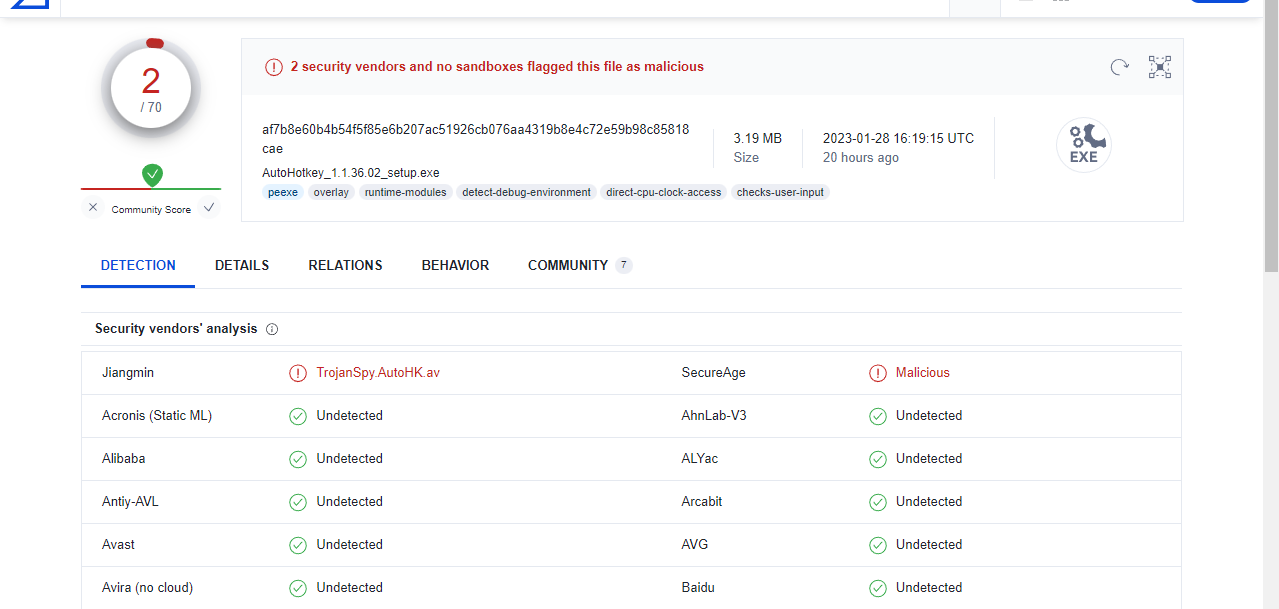The height and width of the screenshot is (609, 1279).
Task: Click the SecureAge vendor name
Action: click(713, 372)
